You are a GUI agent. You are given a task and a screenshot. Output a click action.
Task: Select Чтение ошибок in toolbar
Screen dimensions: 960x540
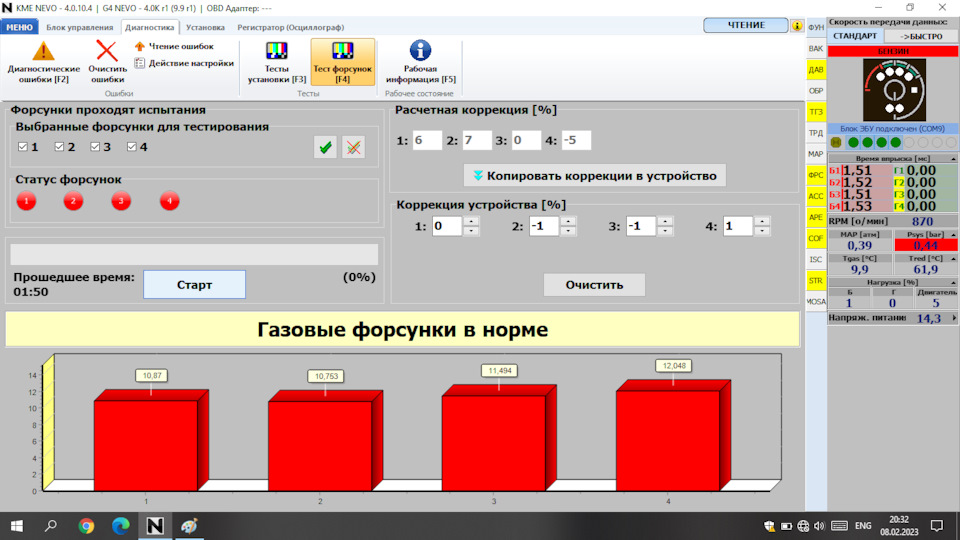coord(174,46)
